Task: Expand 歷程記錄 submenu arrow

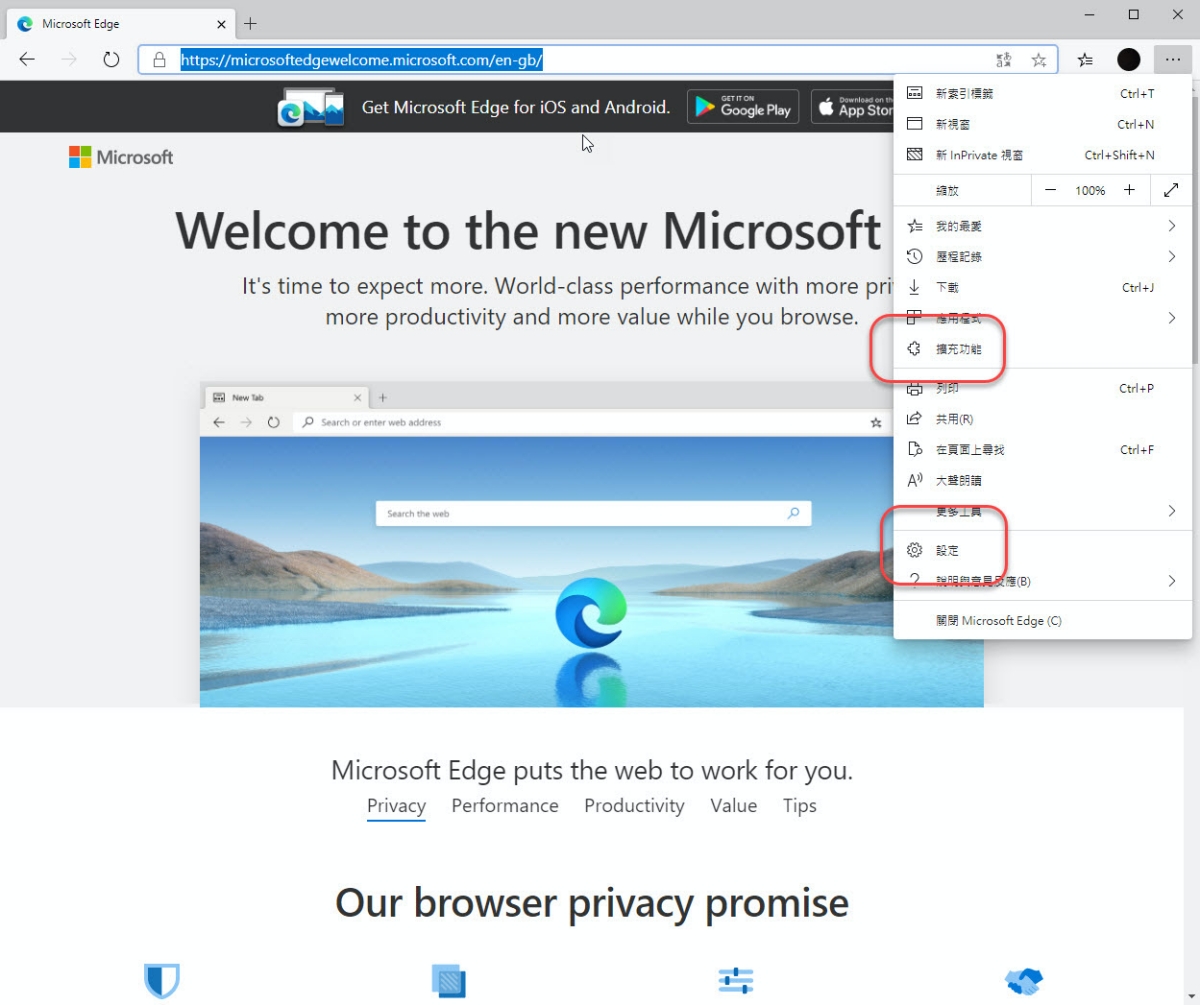Action: [1171, 257]
